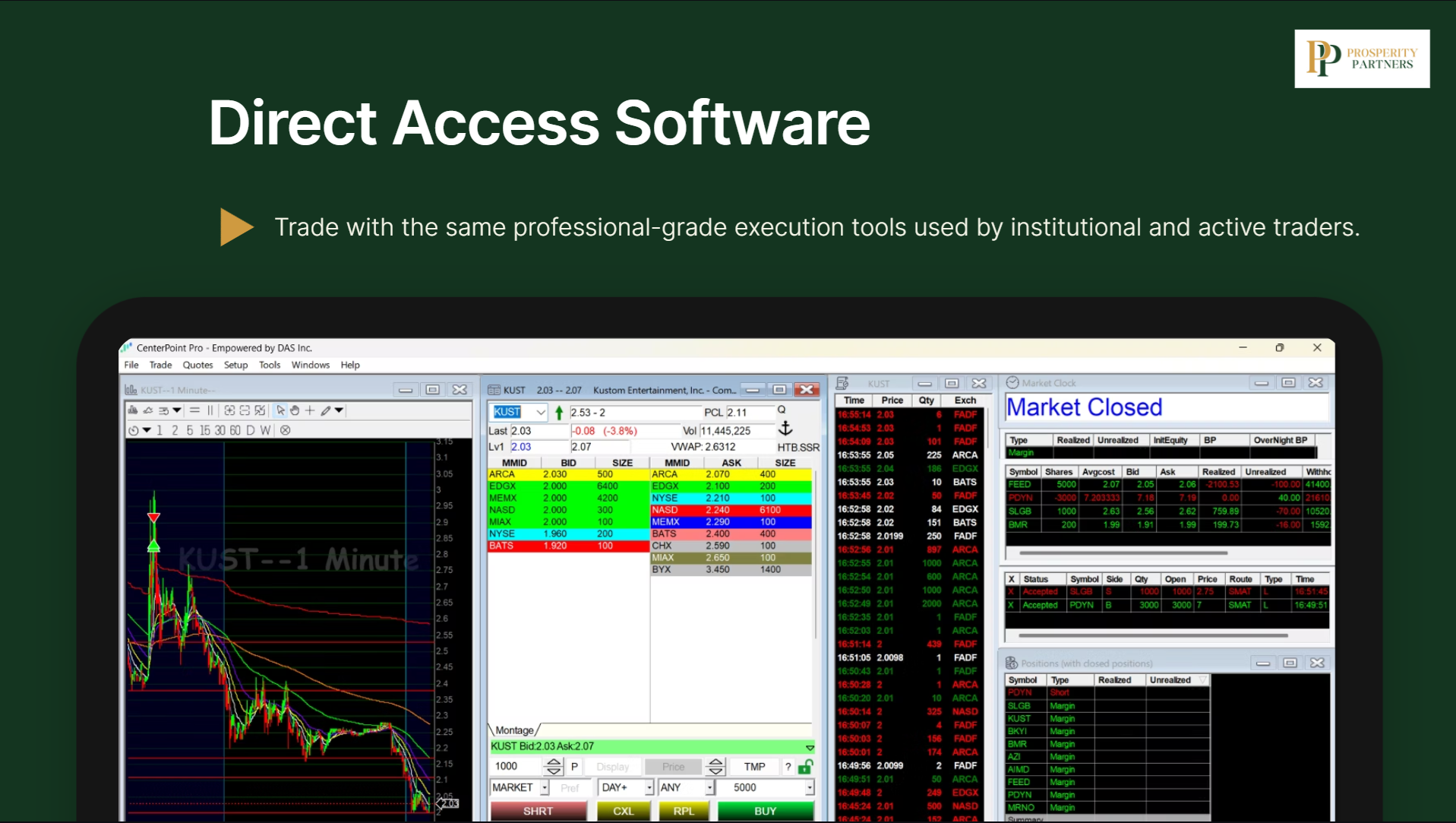Screen dimensions: 1456x823
Task: Click the study/indicator line icon in chart toolbar
Action: point(148,410)
